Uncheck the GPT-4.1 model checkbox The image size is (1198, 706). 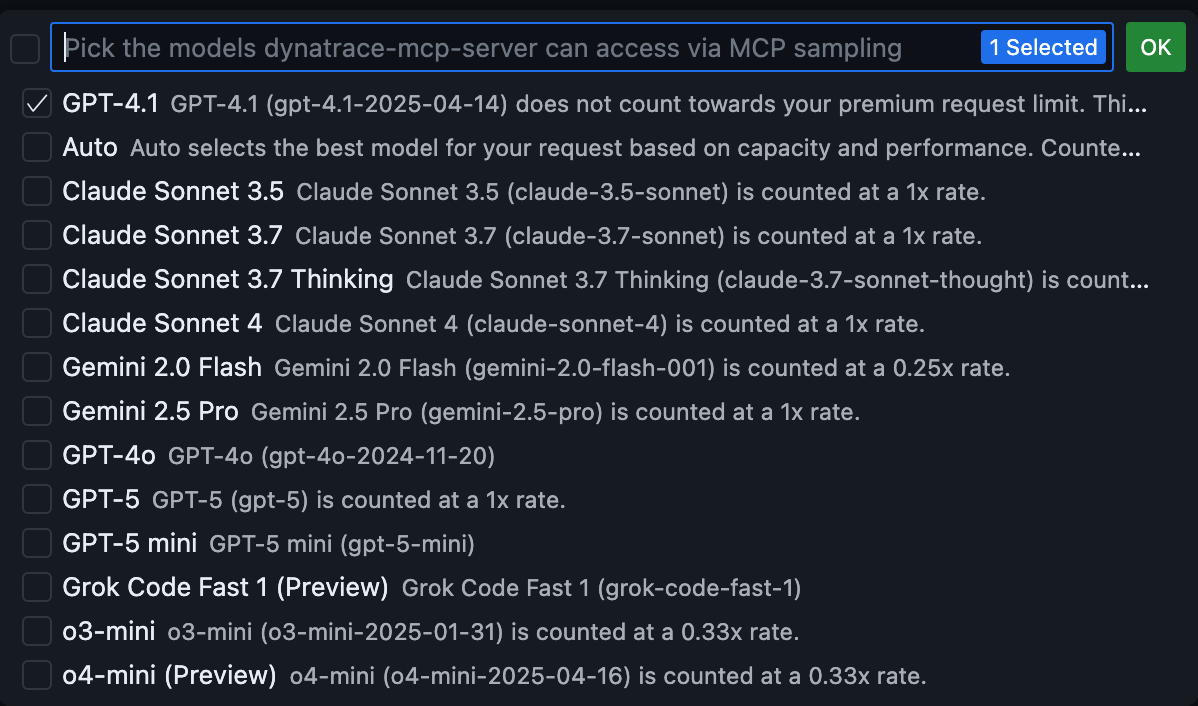coord(37,104)
